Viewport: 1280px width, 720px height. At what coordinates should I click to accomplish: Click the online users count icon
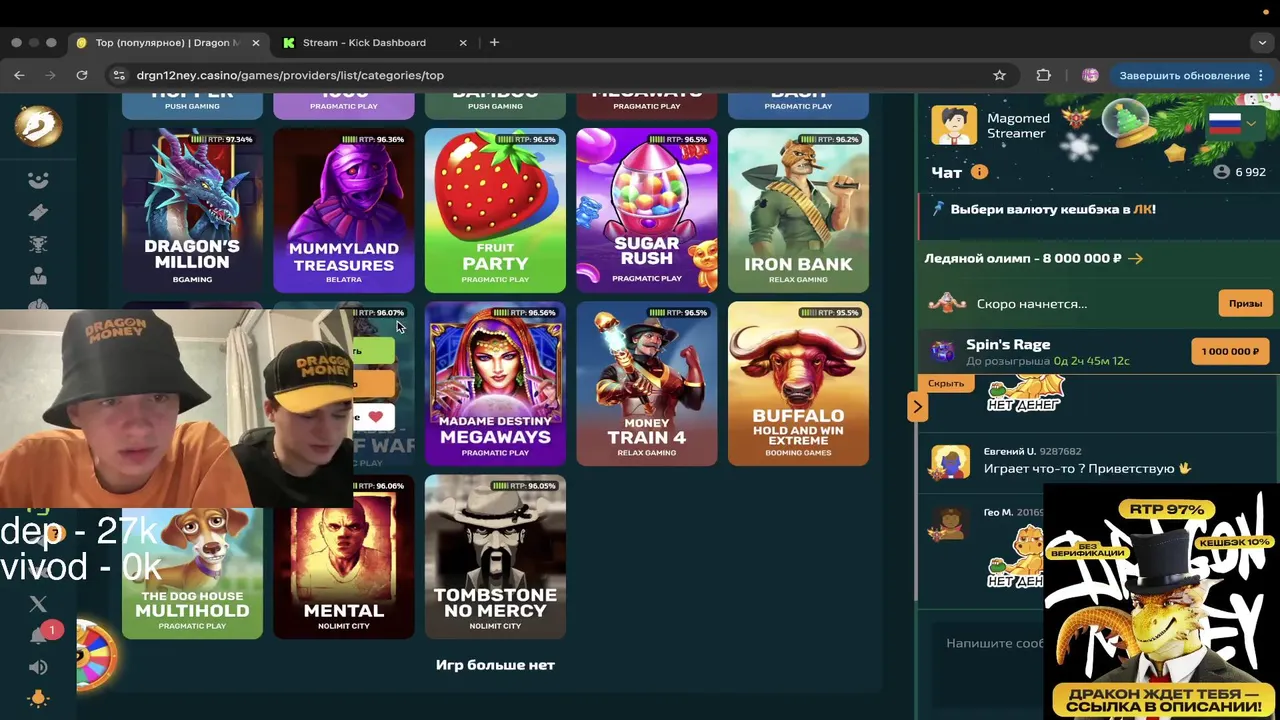1221,172
